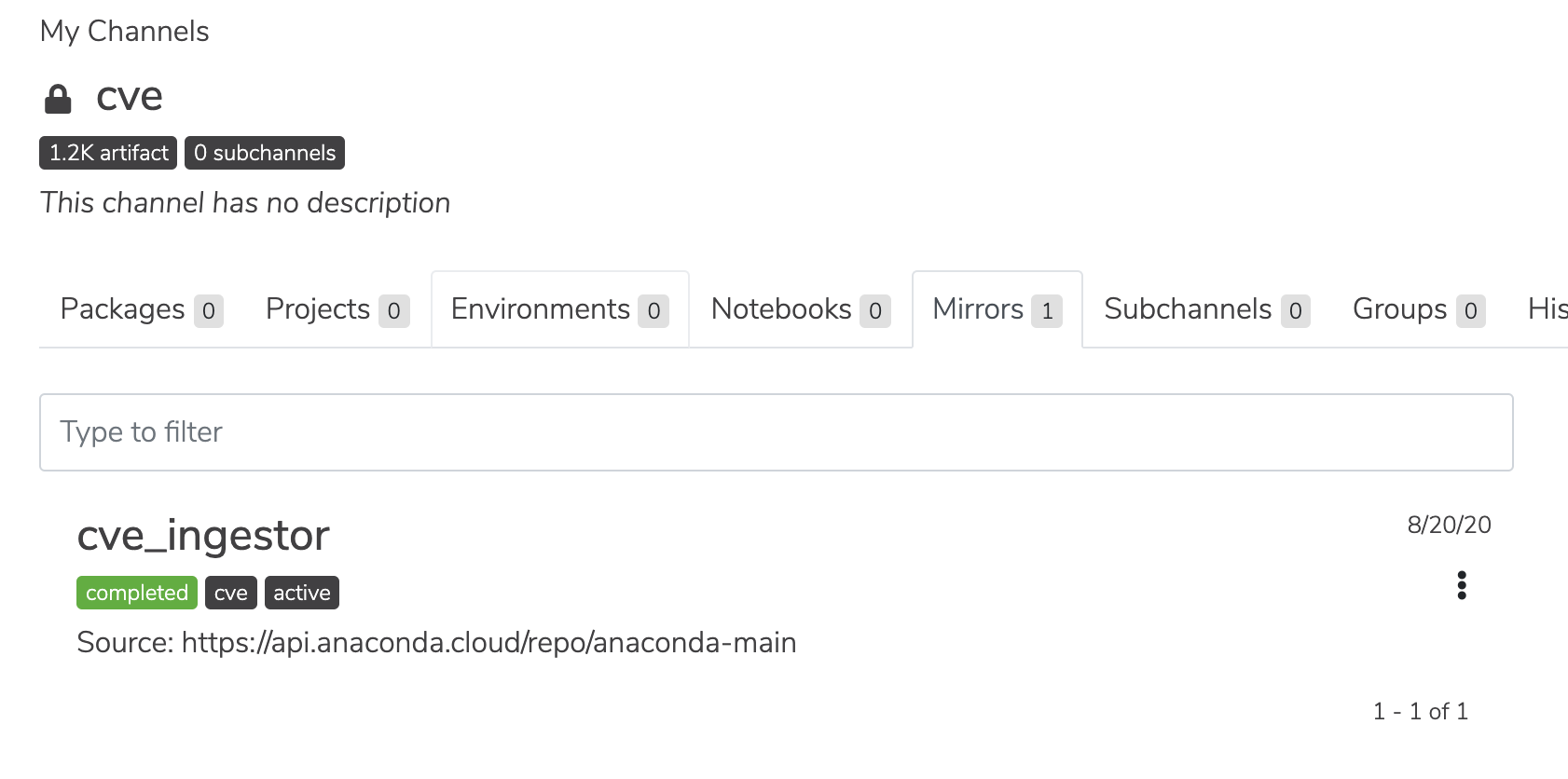The height and width of the screenshot is (779, 1568).
Task: Switch to the Packages tab
Action: point(141,309)
